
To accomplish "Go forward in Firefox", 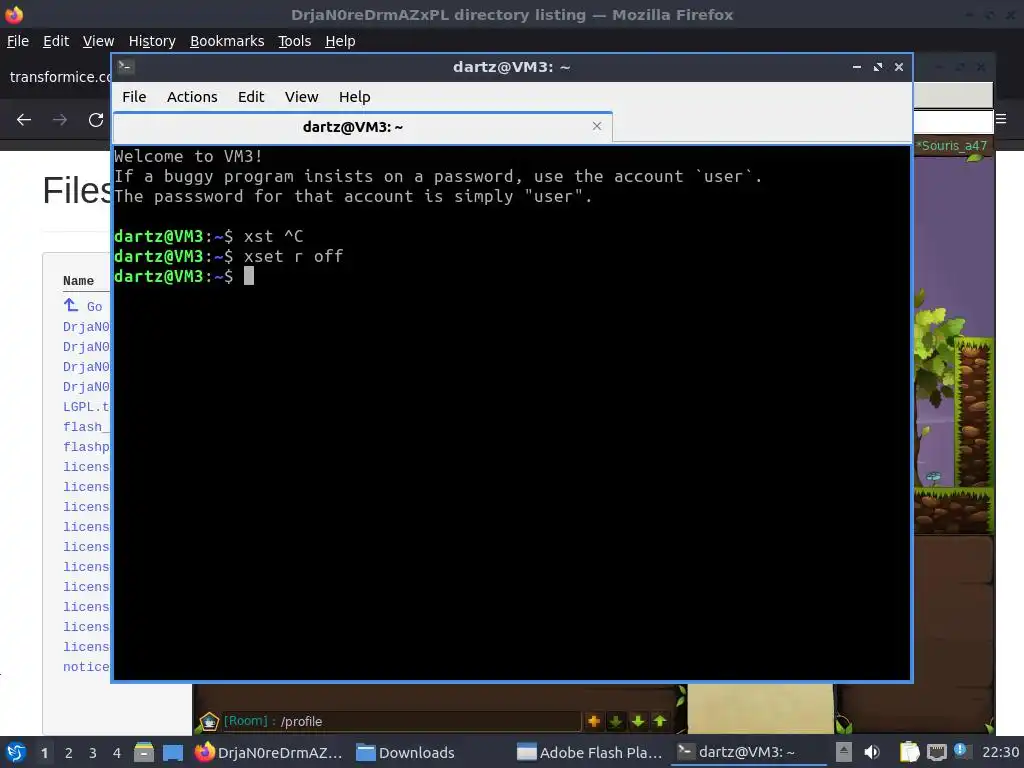I will tap(59, 120).
